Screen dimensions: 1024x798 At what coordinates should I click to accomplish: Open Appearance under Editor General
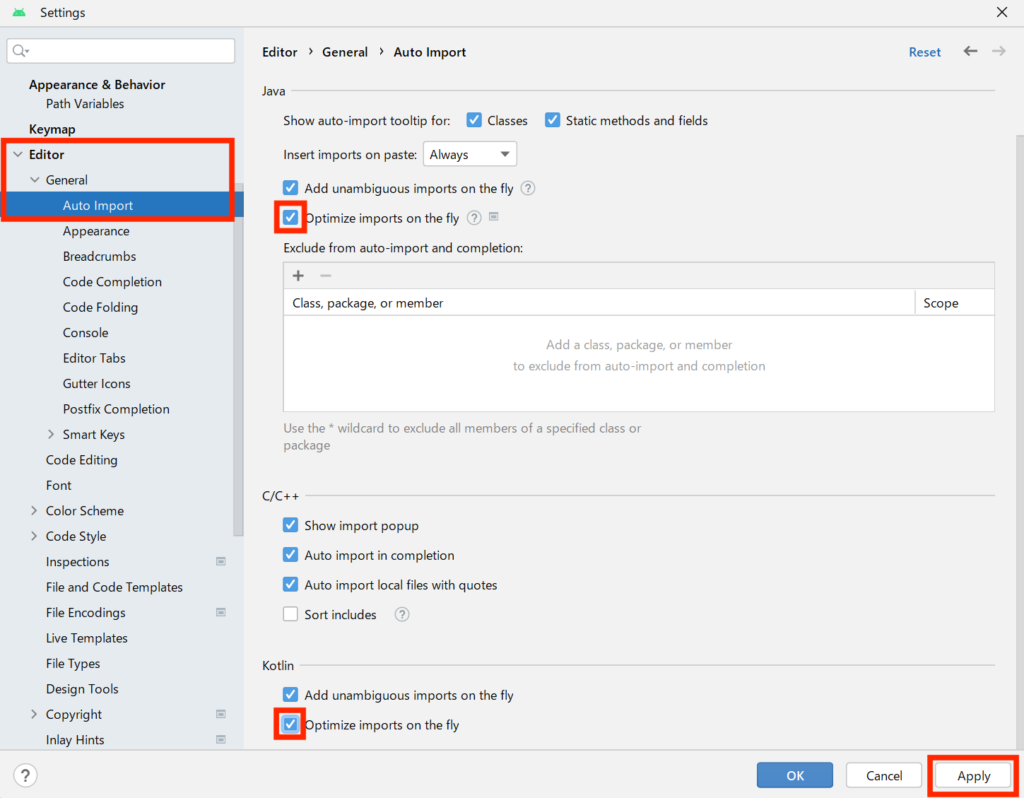[96, 231]
